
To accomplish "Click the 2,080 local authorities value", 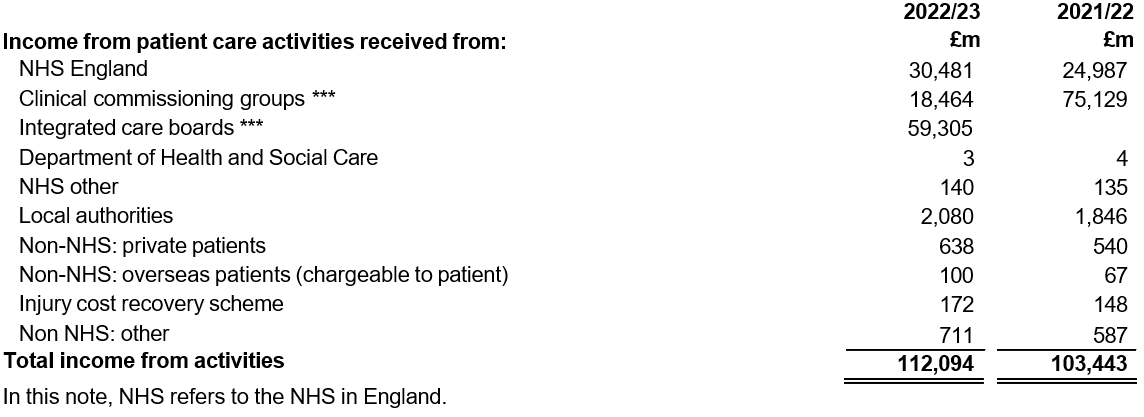I will coord(946,217).
